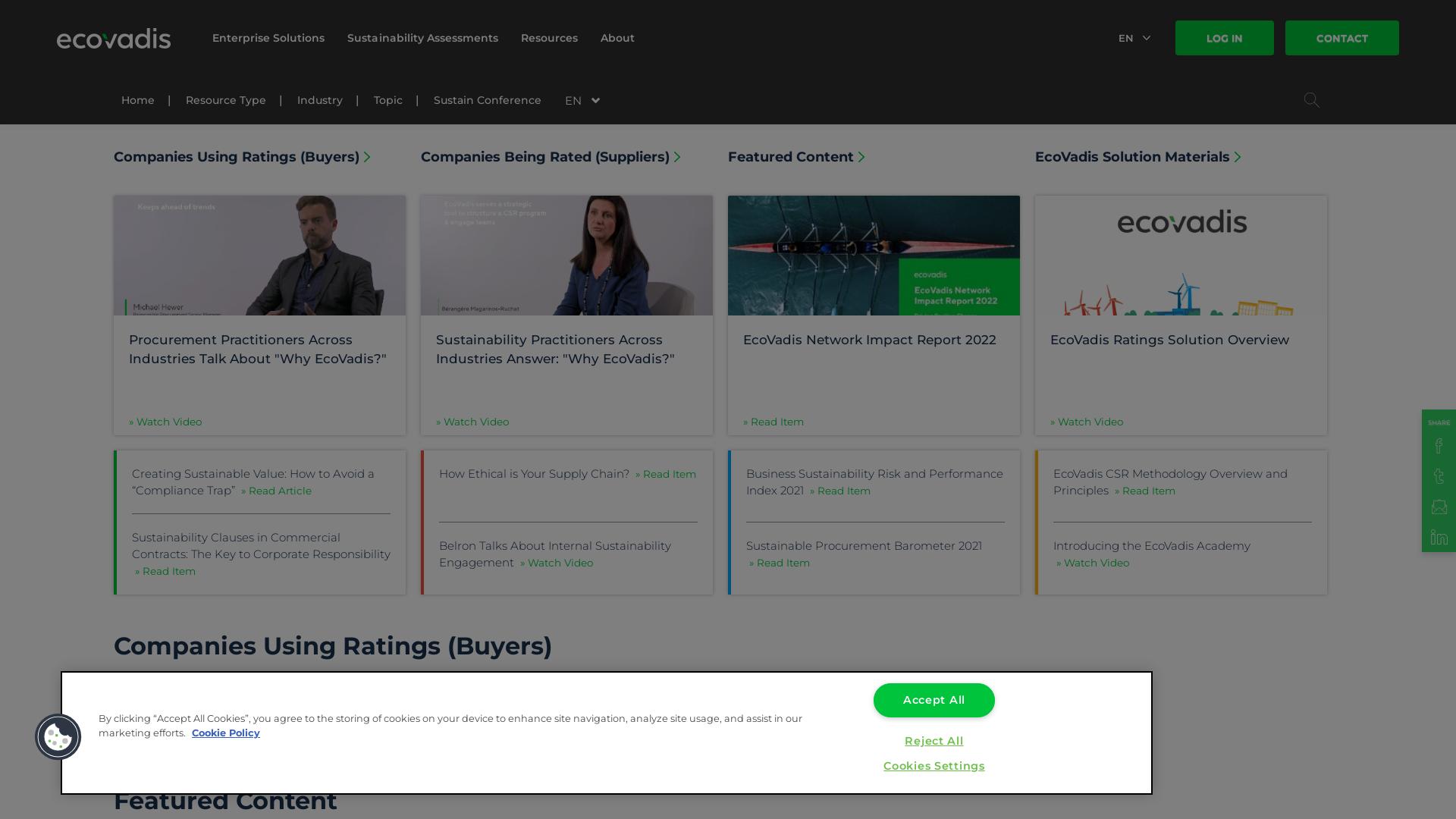Open the round cookie preferences icon
This screenshot has height=819, width=1456.
[x=58, y=736]
